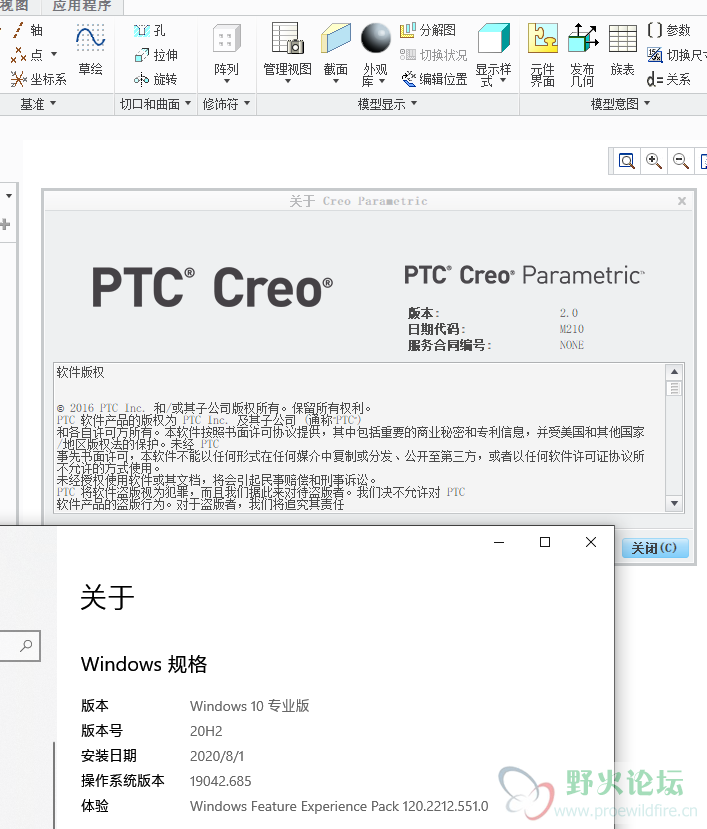Open Parameters (参数)

point(669,30)
